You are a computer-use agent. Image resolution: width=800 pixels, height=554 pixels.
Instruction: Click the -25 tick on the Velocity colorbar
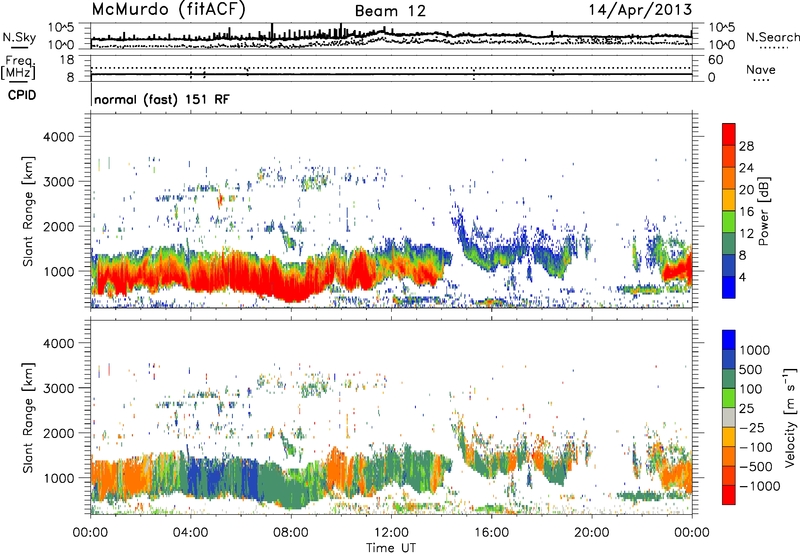coord(752,427)
